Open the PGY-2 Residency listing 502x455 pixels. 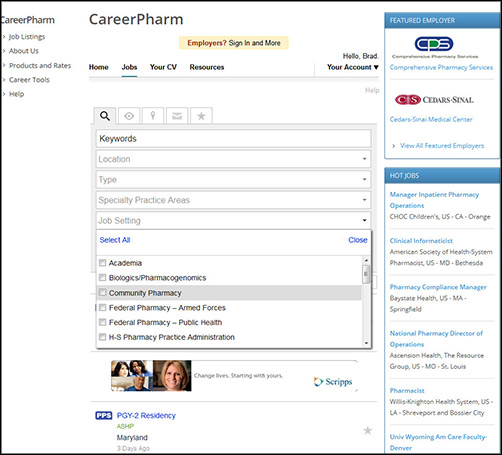click(146, 416)
